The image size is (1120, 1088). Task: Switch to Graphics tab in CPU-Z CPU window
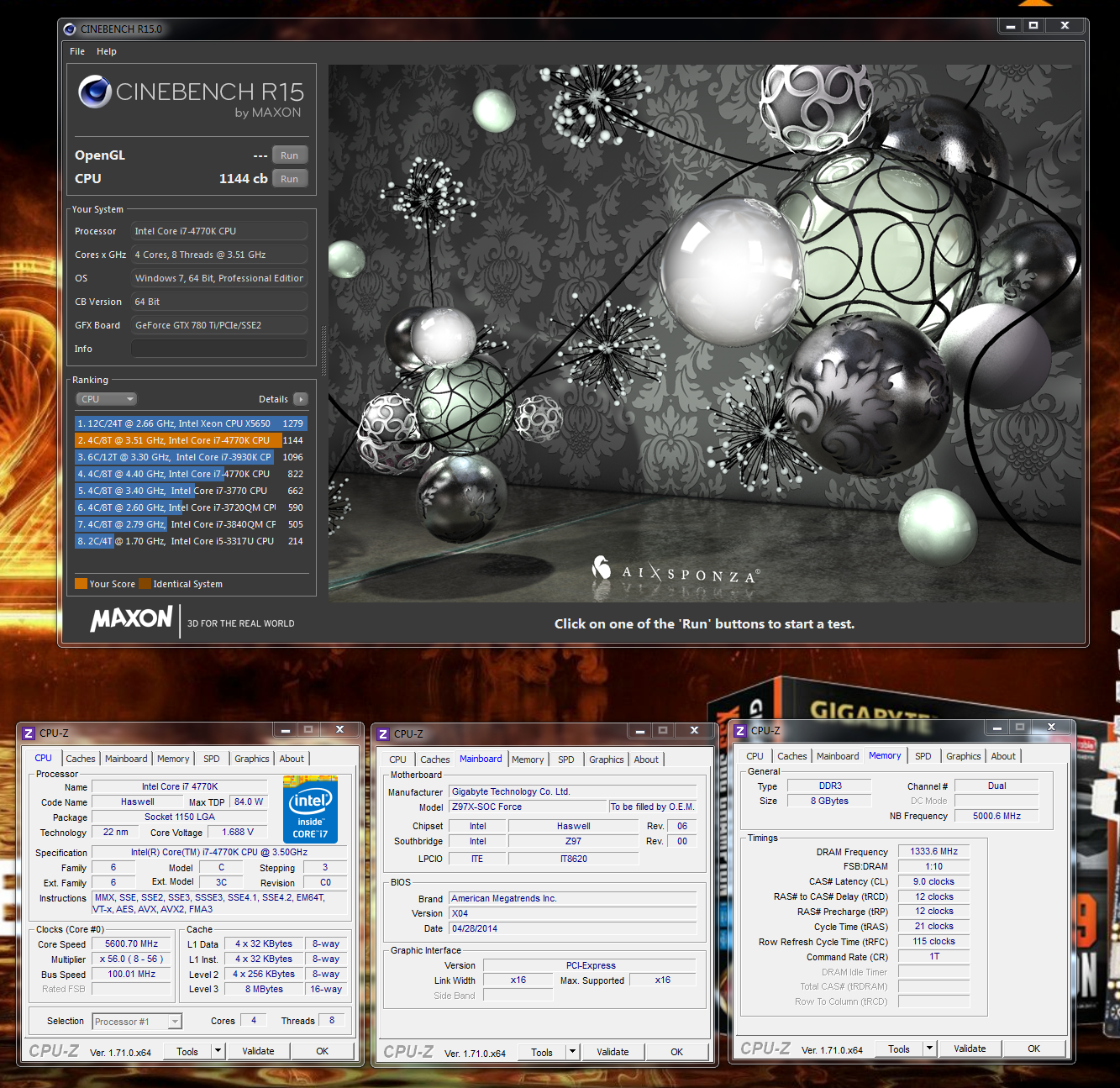point(252,759)
